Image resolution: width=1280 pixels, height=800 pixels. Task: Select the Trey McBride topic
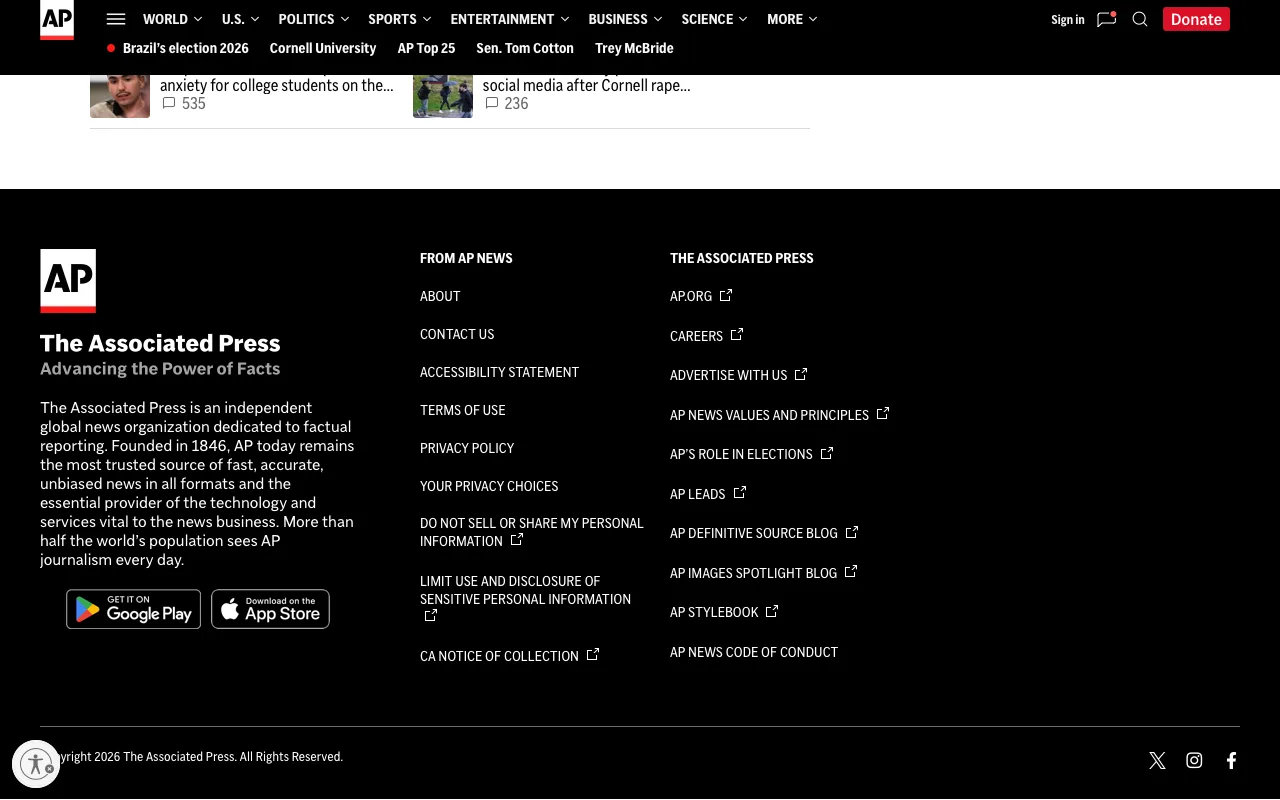point(634,48)
